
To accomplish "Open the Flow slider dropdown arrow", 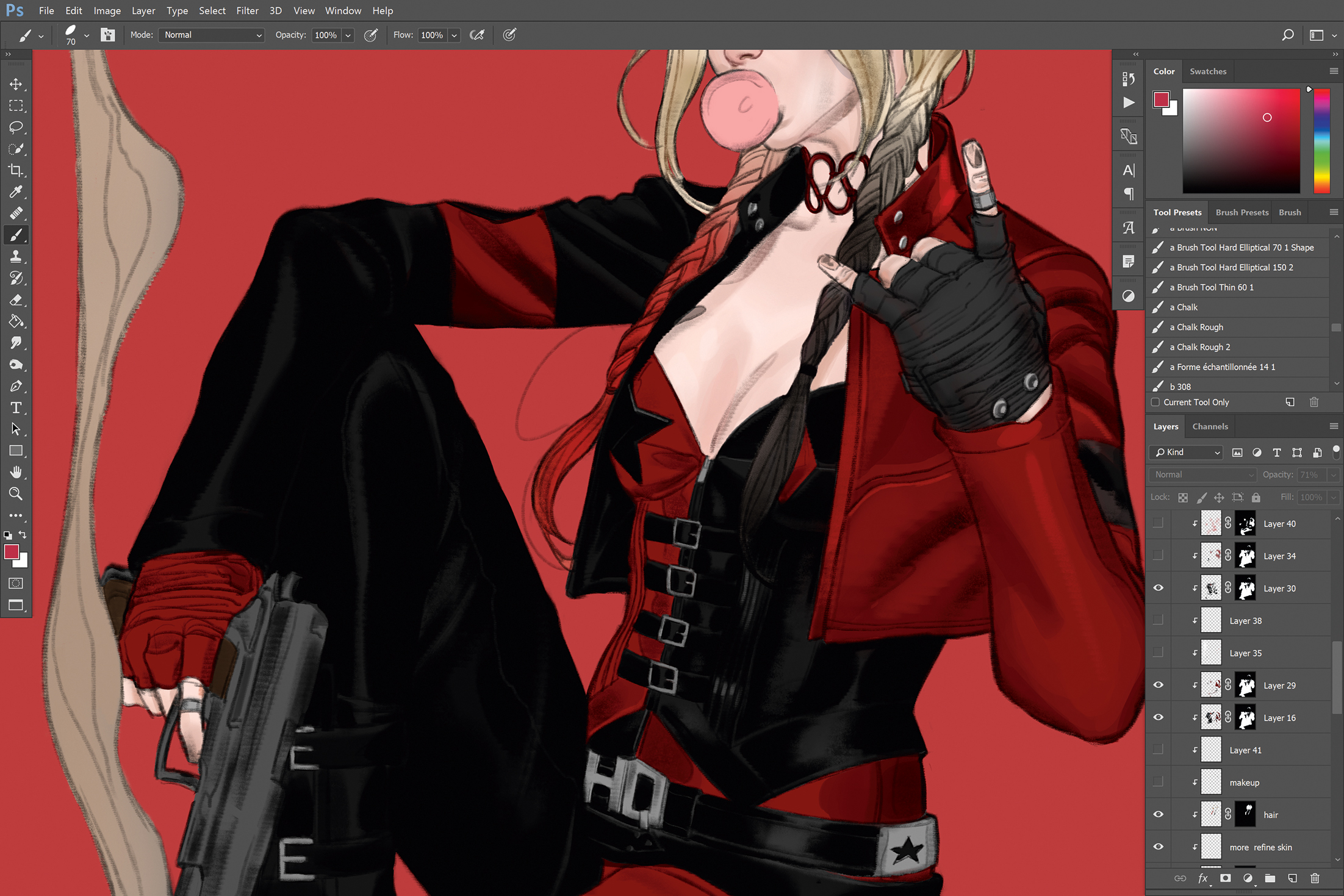I will (x=454, y=35).
